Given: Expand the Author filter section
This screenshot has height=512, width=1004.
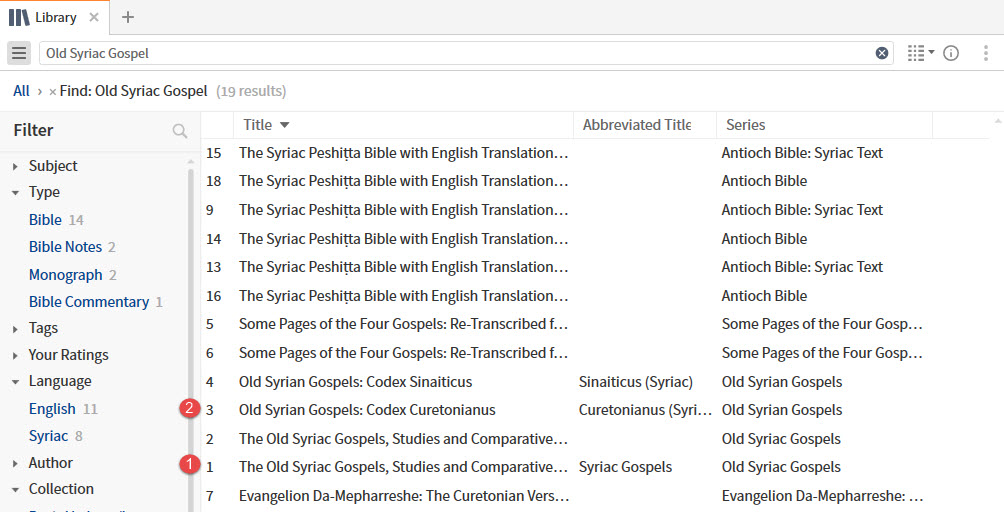Looking at the screenshot, I should point(15,463).
